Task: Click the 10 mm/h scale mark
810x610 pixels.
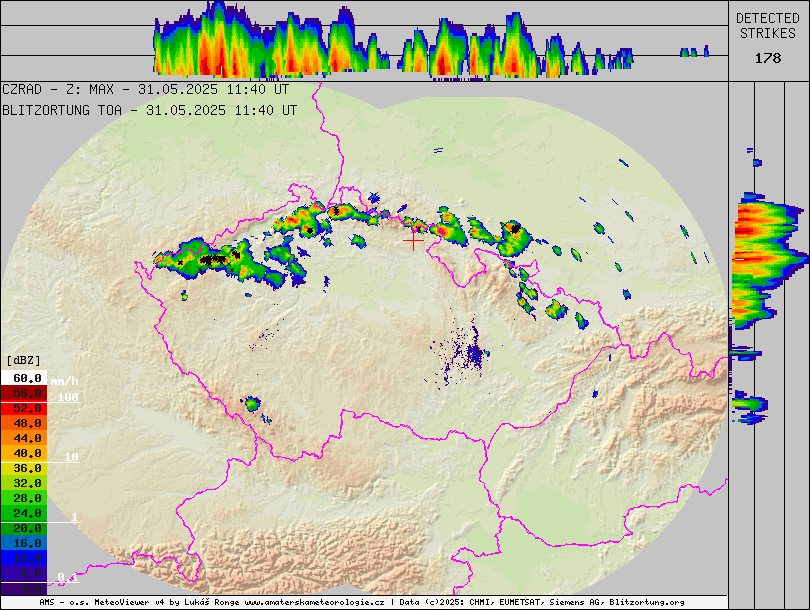Action: [71, 457]
